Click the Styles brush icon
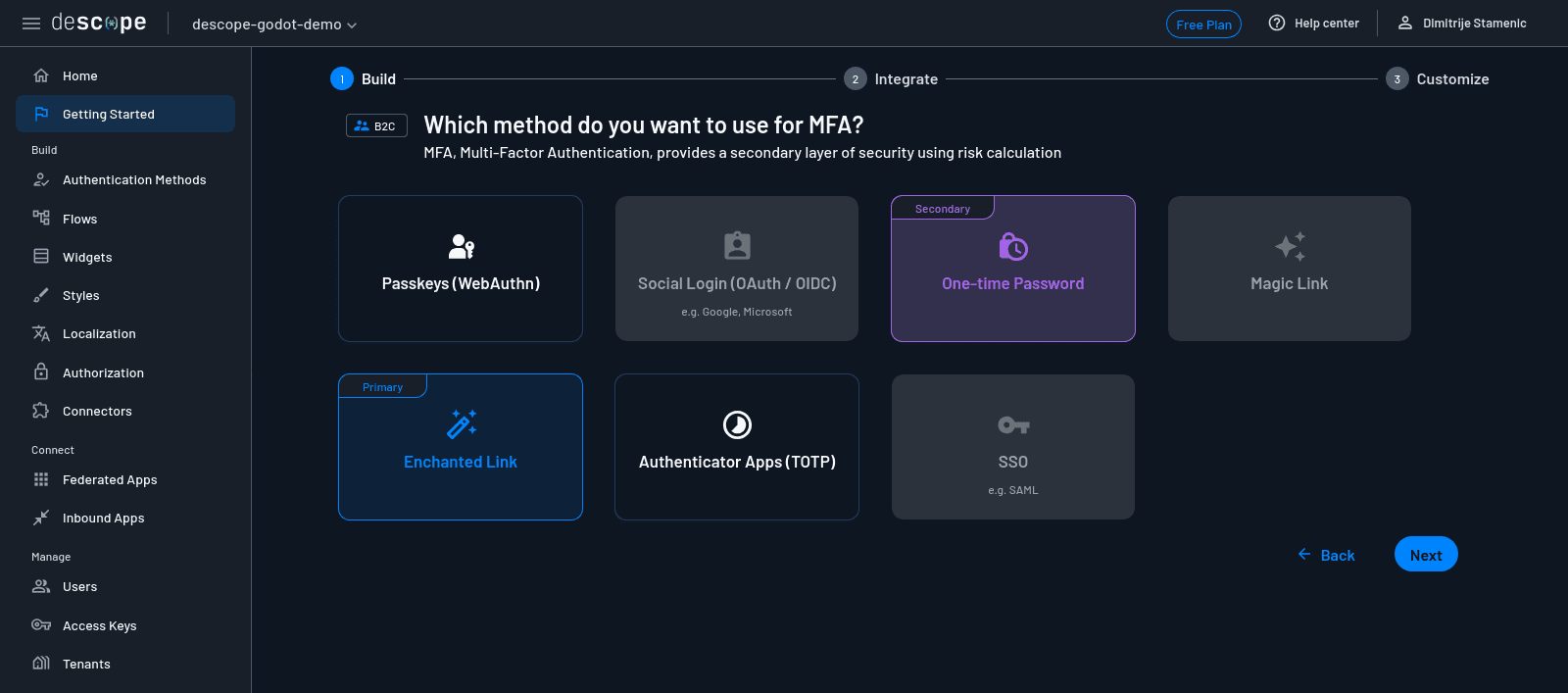The image size is (1568, 693). click(x=41, y=295)
